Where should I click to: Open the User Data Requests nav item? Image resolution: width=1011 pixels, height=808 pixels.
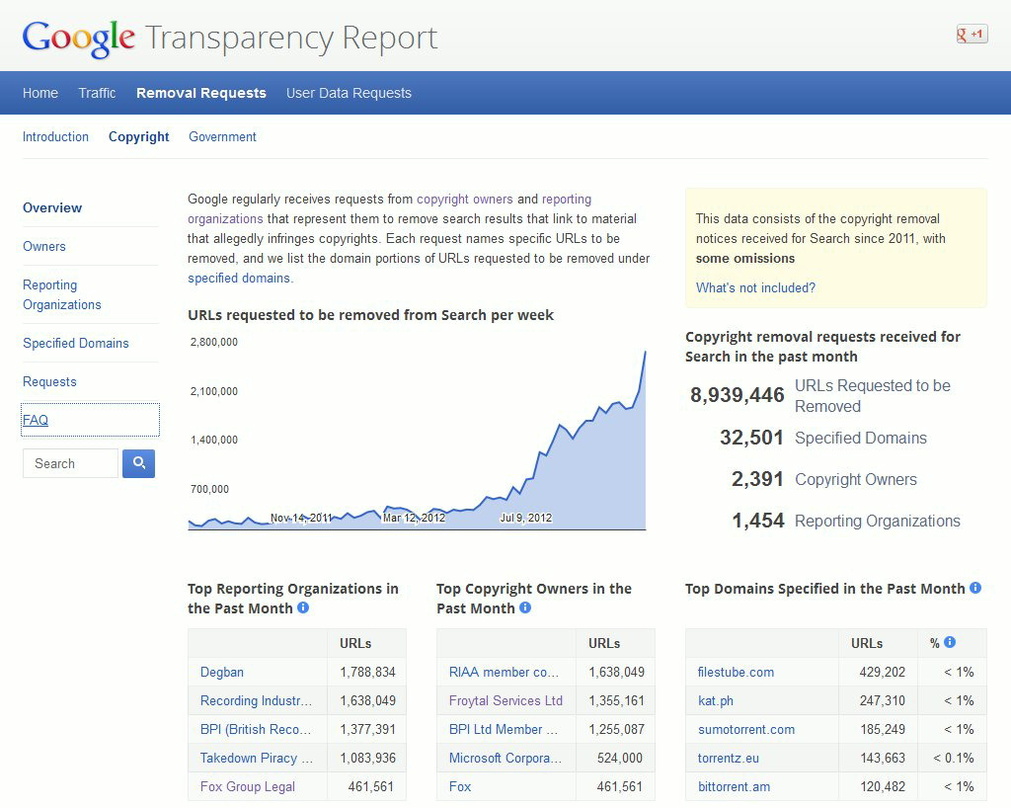point(349,93)
